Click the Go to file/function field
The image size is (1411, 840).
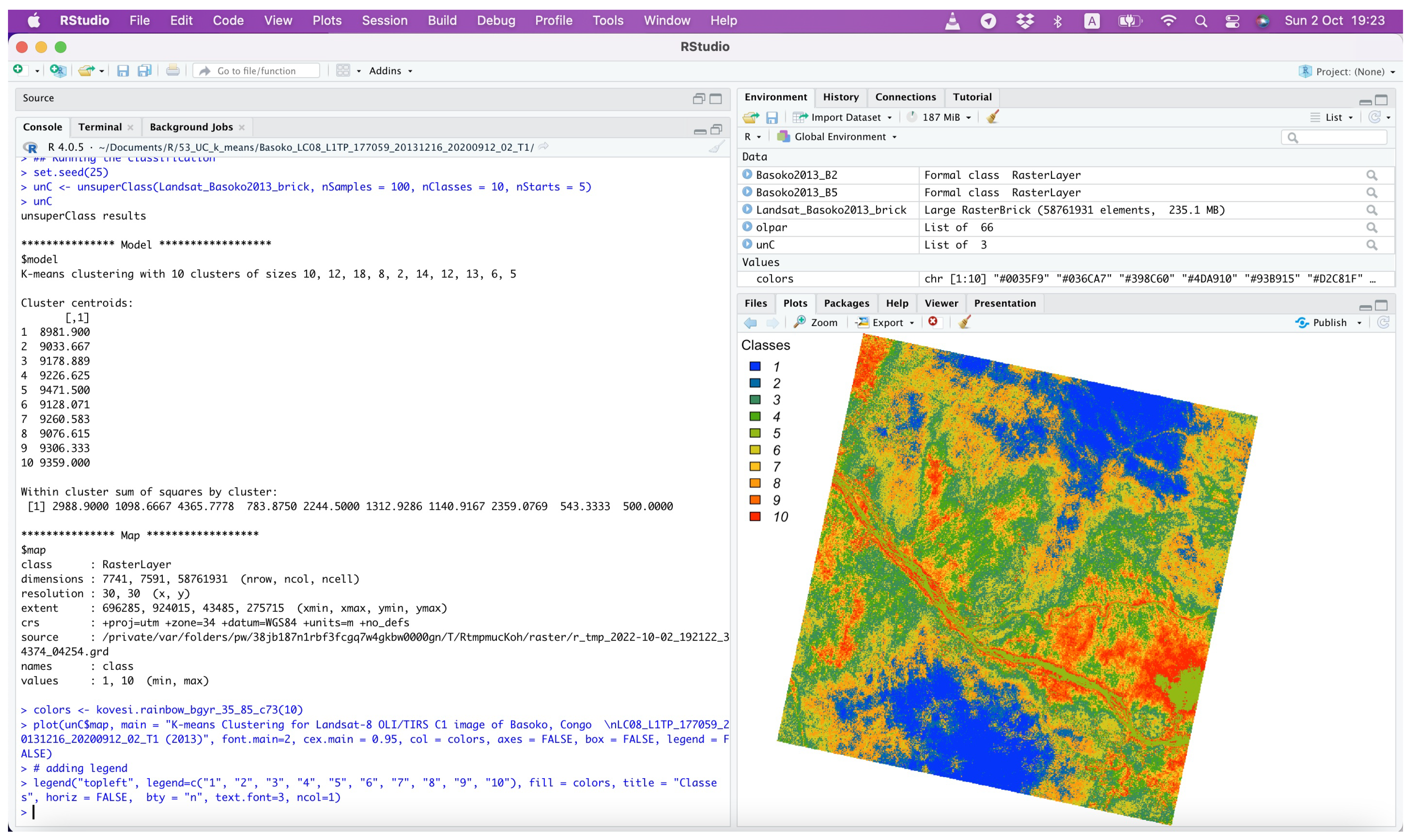(256, 71)
